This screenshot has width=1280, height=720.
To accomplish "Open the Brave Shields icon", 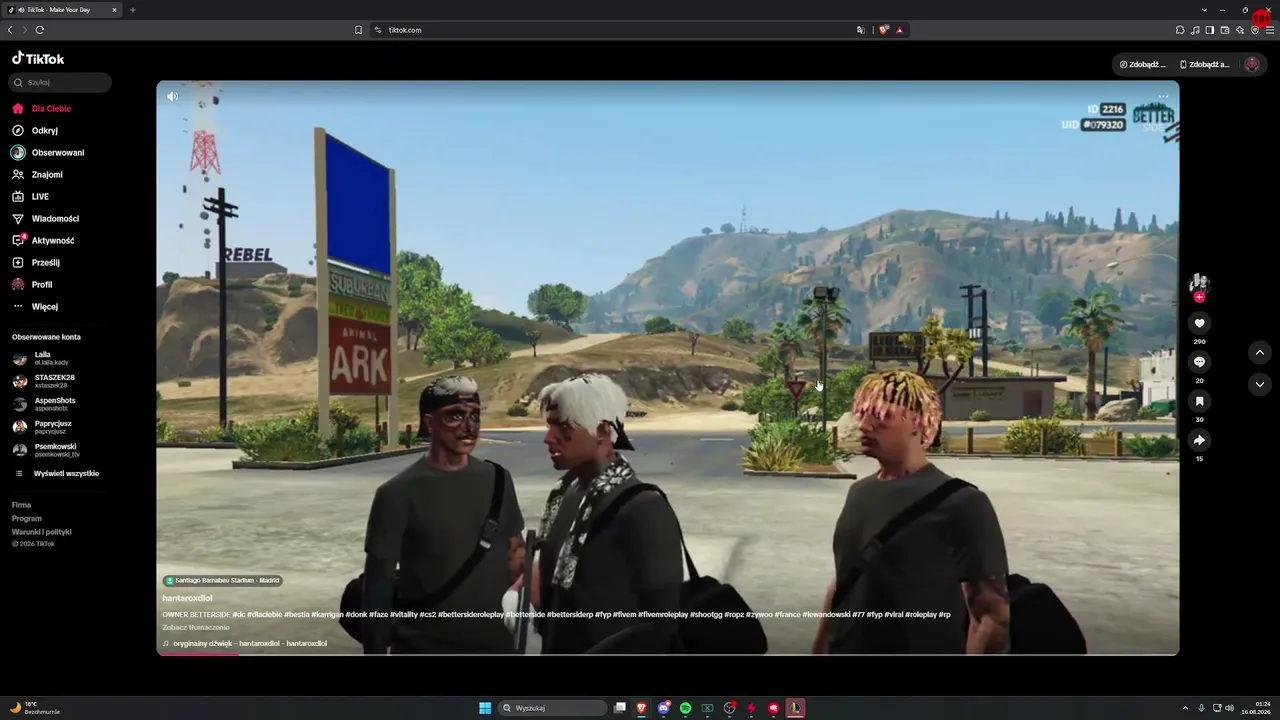I will [884, 30].
